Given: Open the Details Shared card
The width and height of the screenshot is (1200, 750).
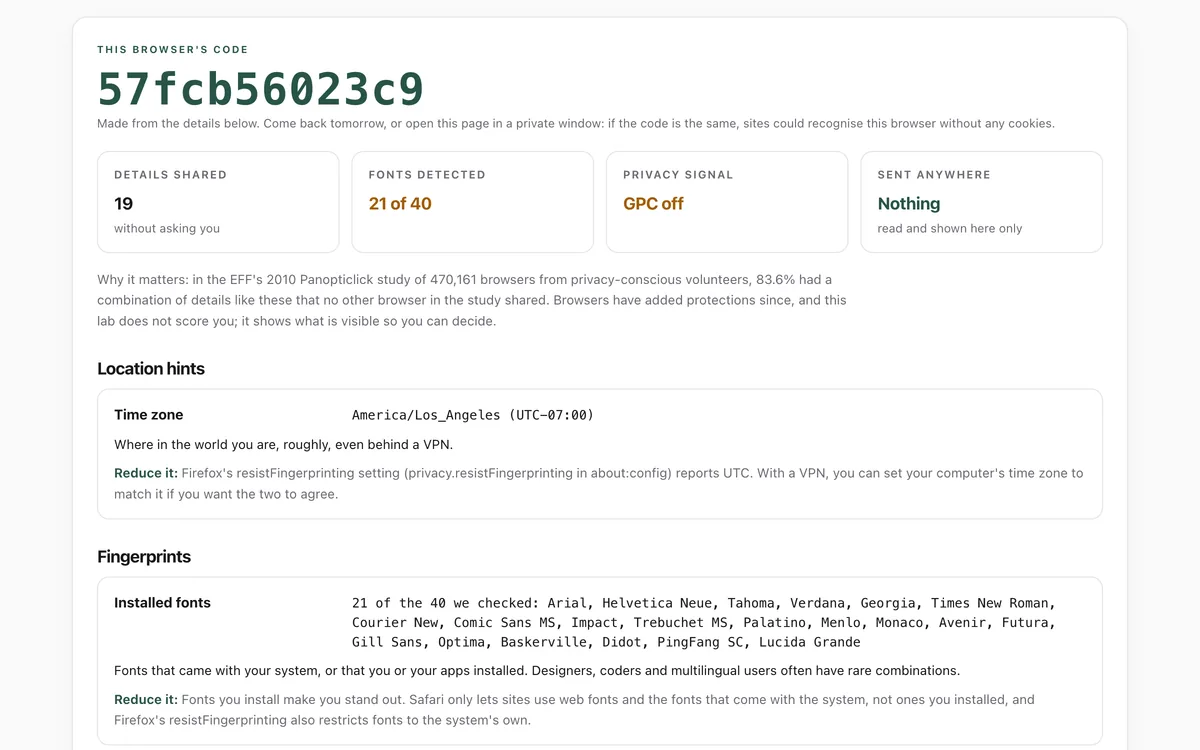Looking at the screenshot, I should 218,202.
